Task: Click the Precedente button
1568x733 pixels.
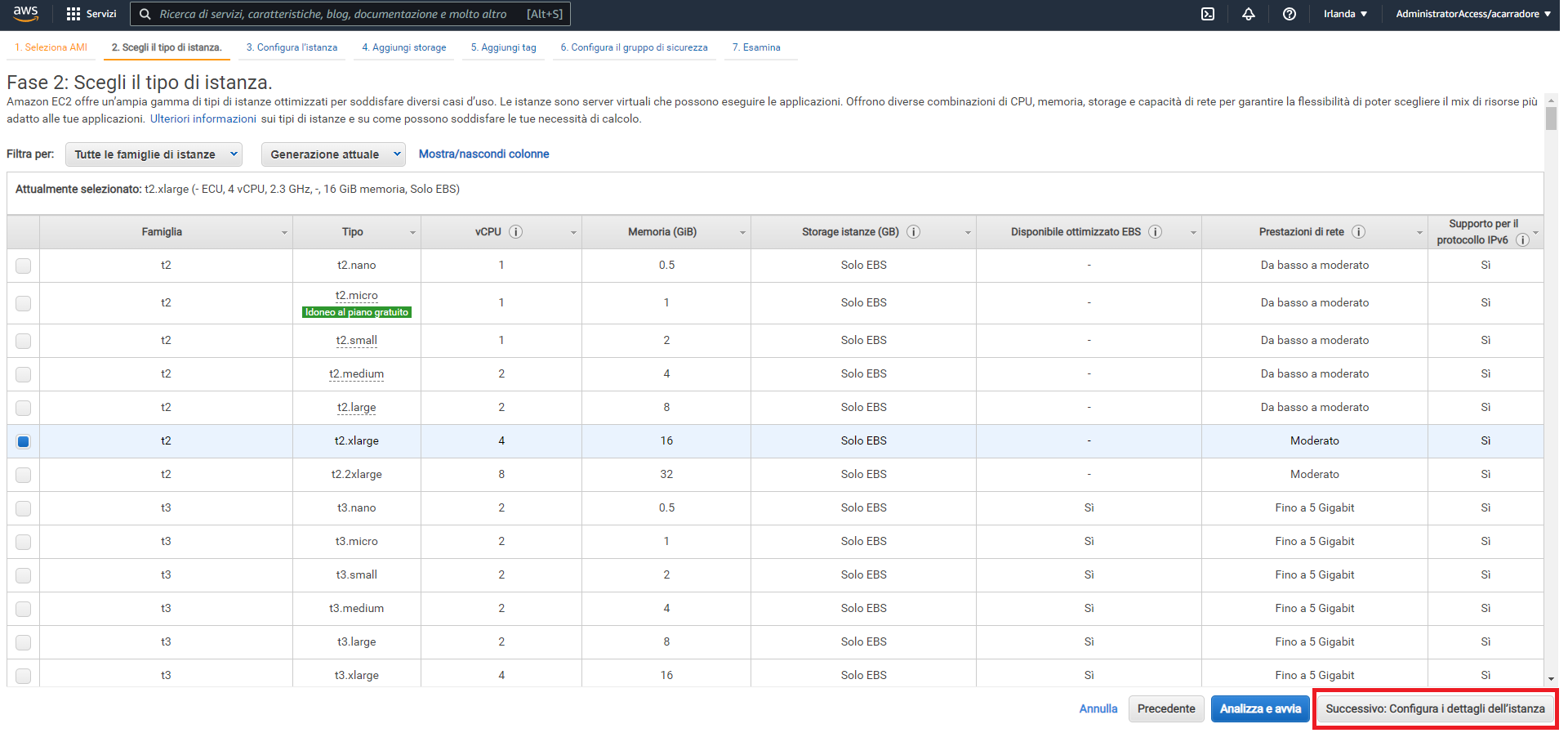Action: tap(1166, 708)
